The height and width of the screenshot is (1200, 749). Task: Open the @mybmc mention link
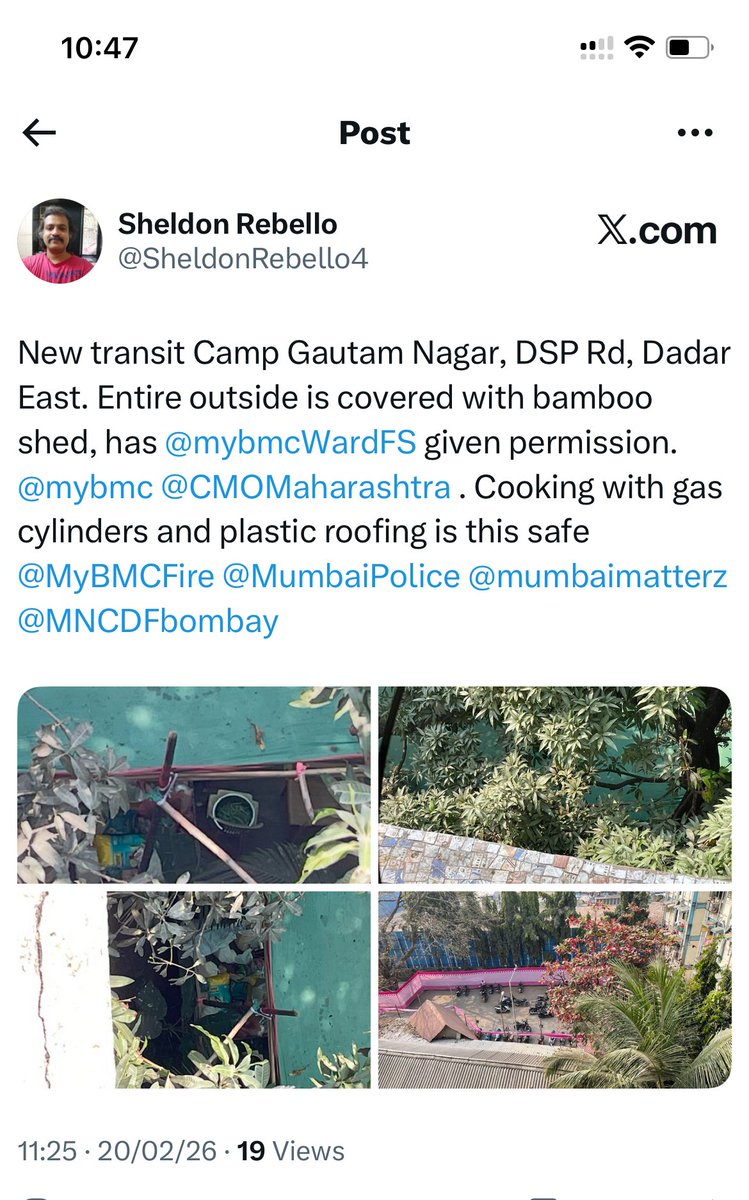pos(86,487)
